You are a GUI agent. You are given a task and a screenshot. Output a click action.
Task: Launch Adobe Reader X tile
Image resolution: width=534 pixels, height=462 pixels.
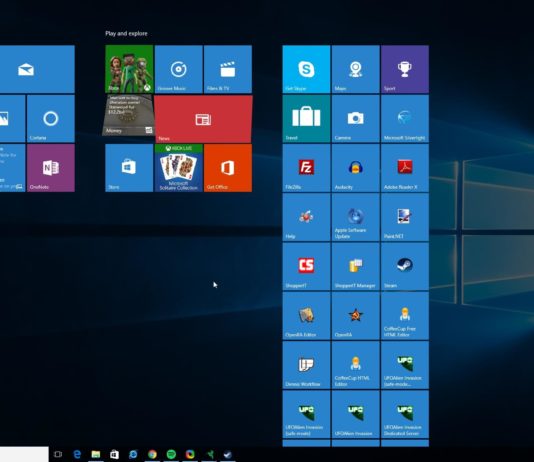click(x=405, y=168)
